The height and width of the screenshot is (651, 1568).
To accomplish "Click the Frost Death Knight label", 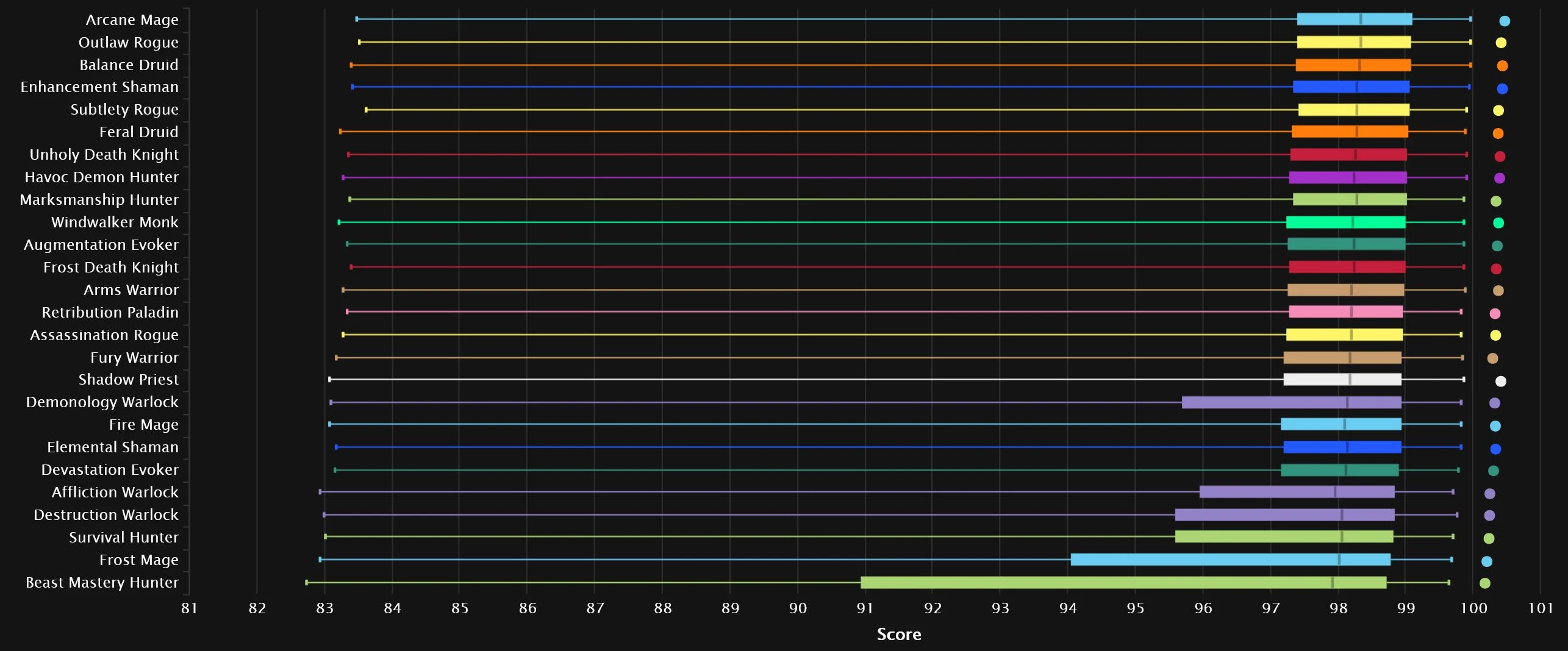I will tap(111, 268).
